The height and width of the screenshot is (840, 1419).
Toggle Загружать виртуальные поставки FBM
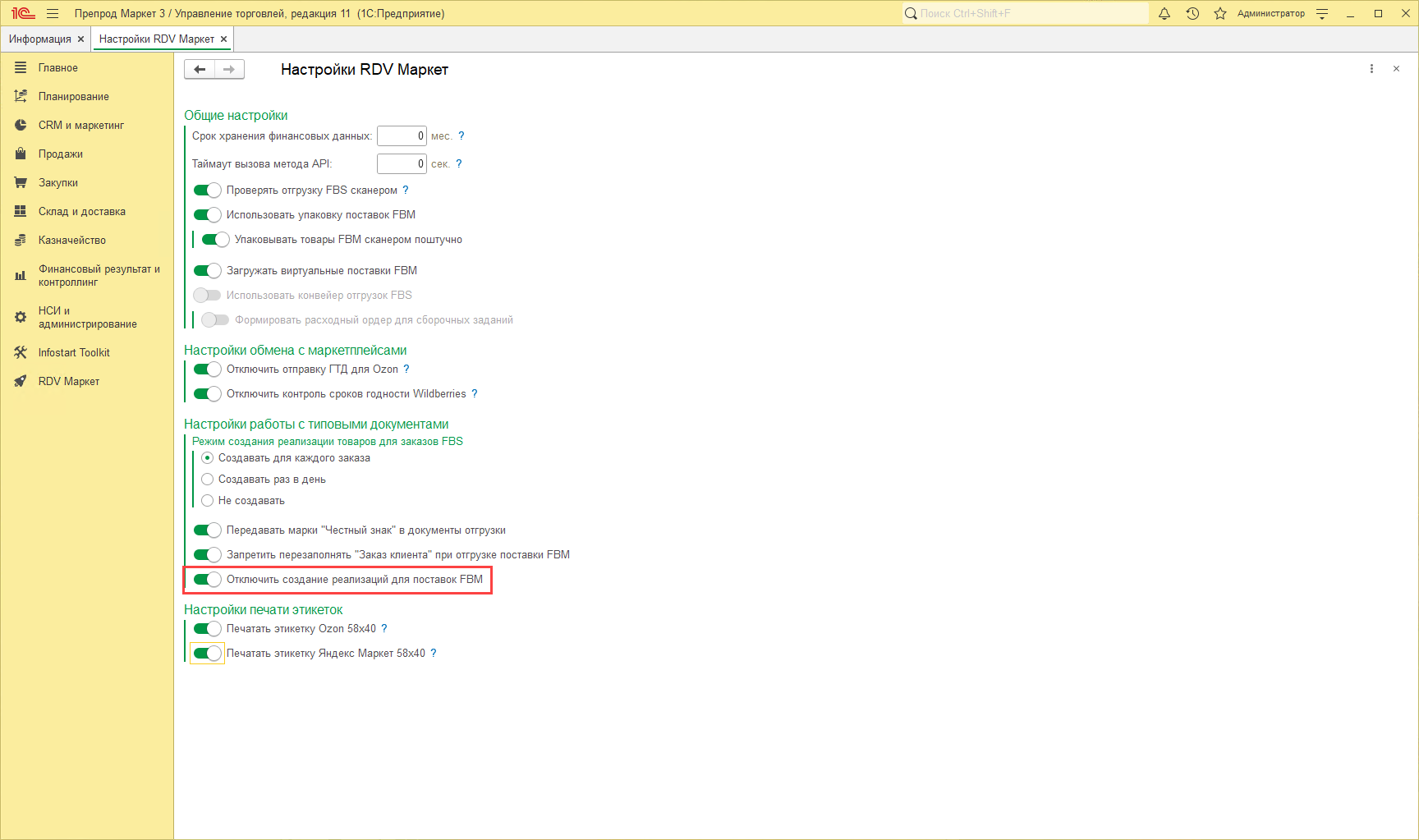tap(207, 270)
